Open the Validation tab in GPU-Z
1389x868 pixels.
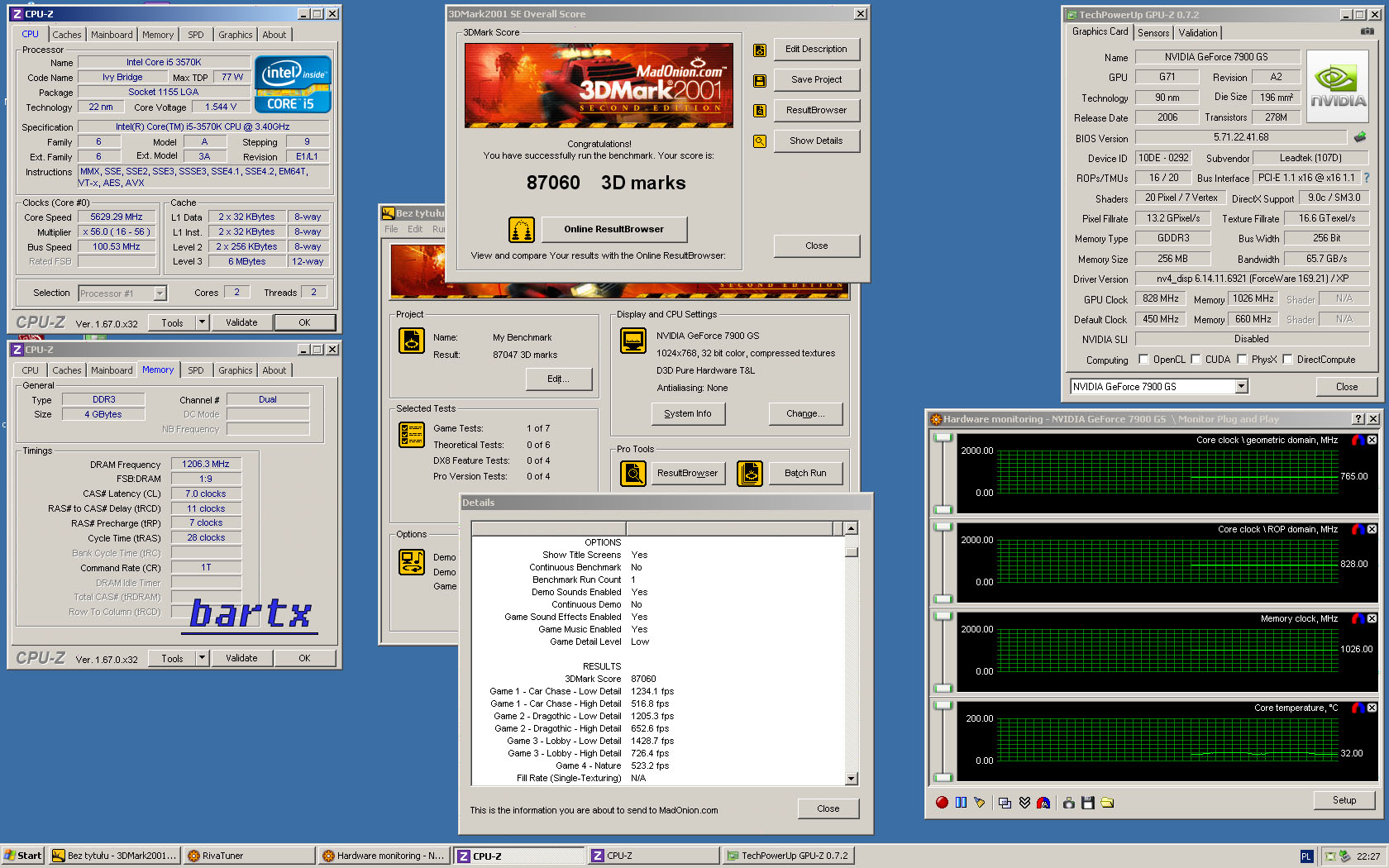point(1198,33)
